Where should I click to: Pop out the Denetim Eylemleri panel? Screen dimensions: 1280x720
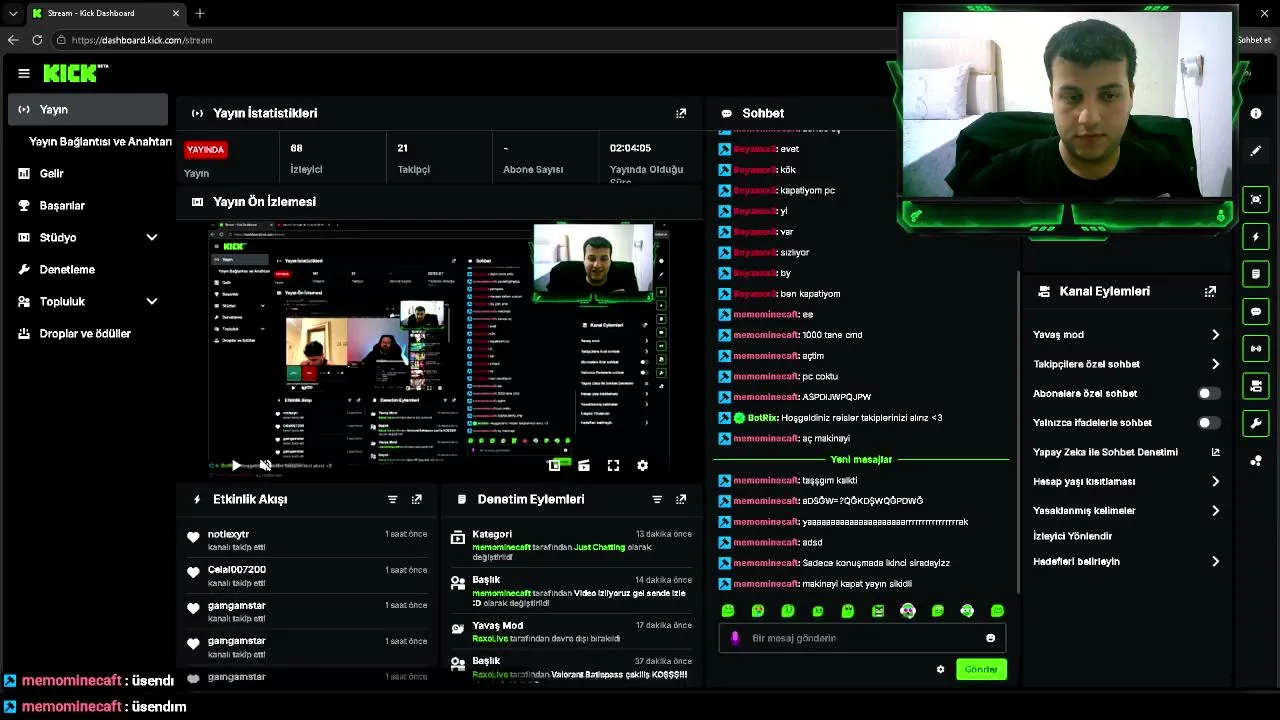point(681,499)
